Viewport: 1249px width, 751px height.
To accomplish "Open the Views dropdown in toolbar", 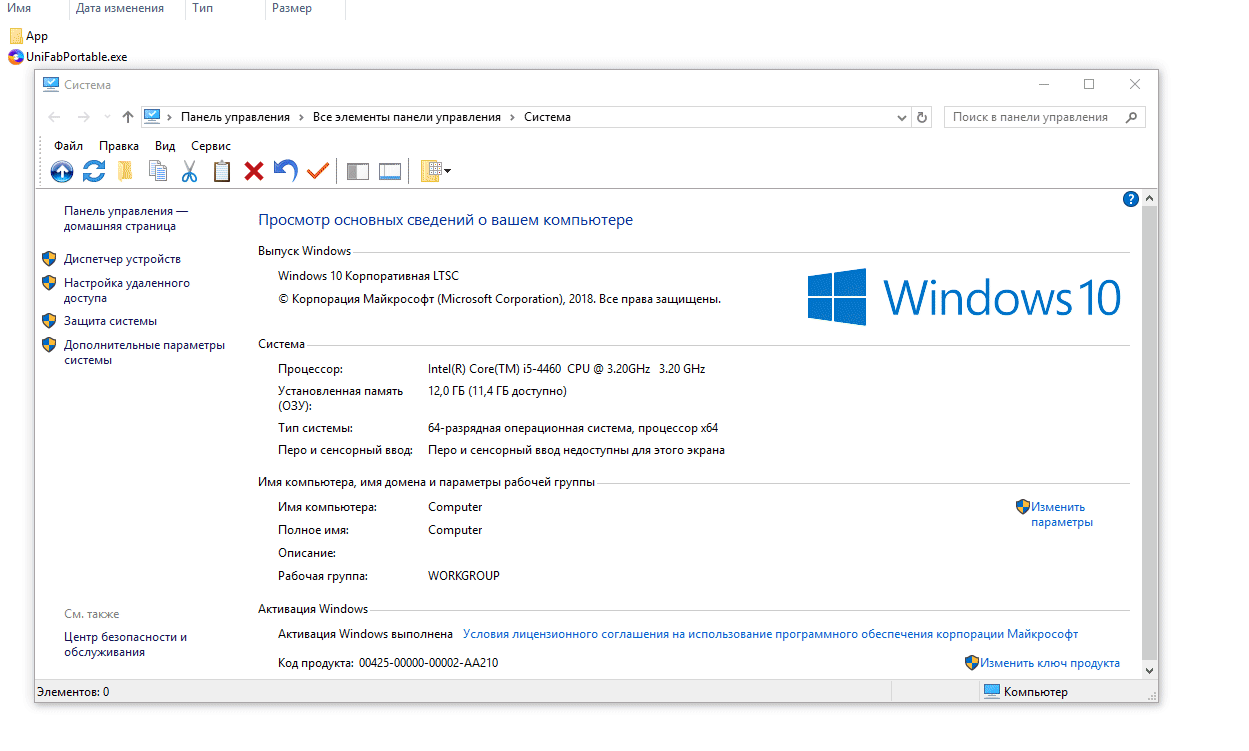I will [x=435, y=171].
